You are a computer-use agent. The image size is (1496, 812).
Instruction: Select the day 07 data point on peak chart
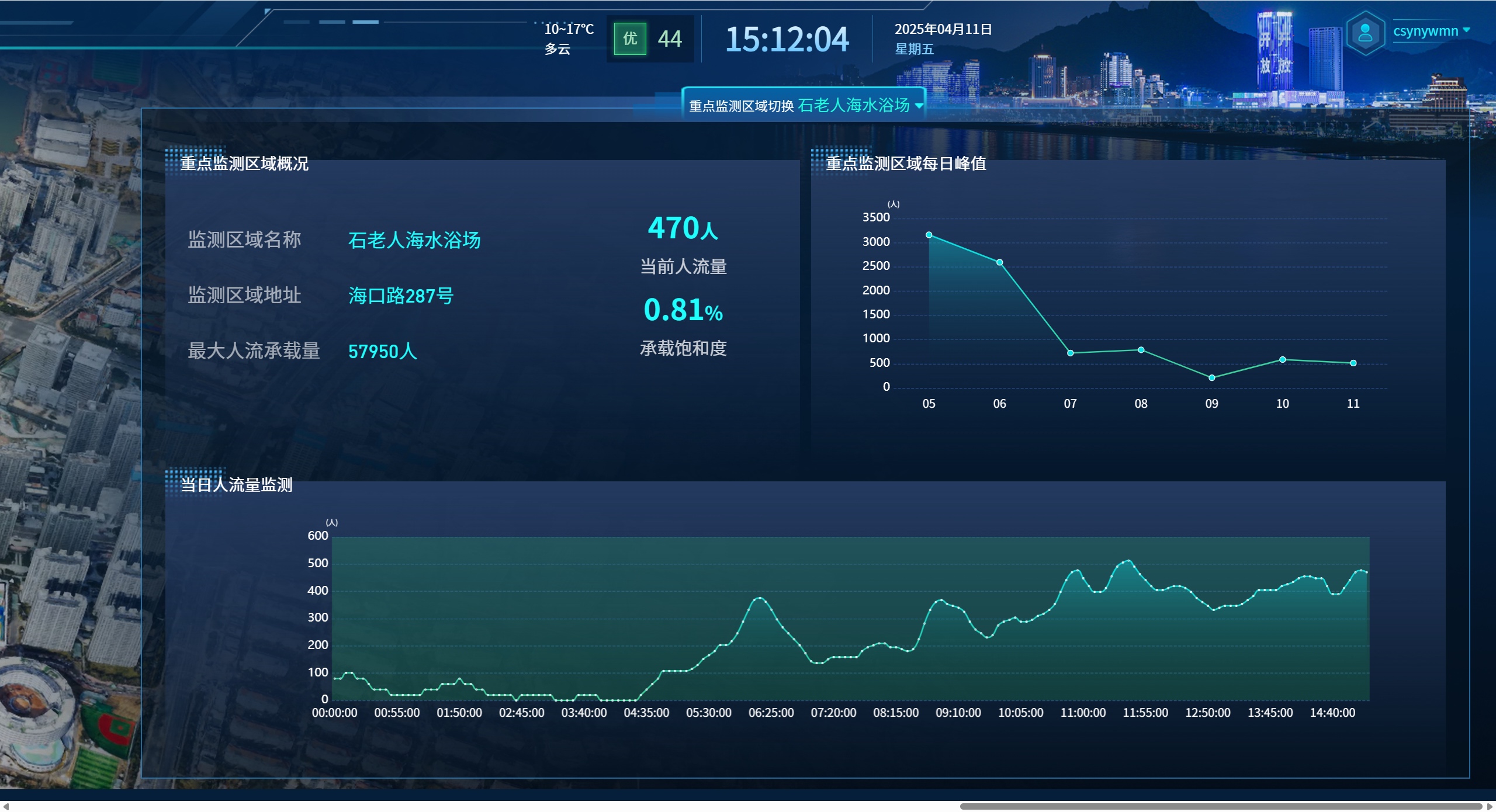coord(1070,353)
